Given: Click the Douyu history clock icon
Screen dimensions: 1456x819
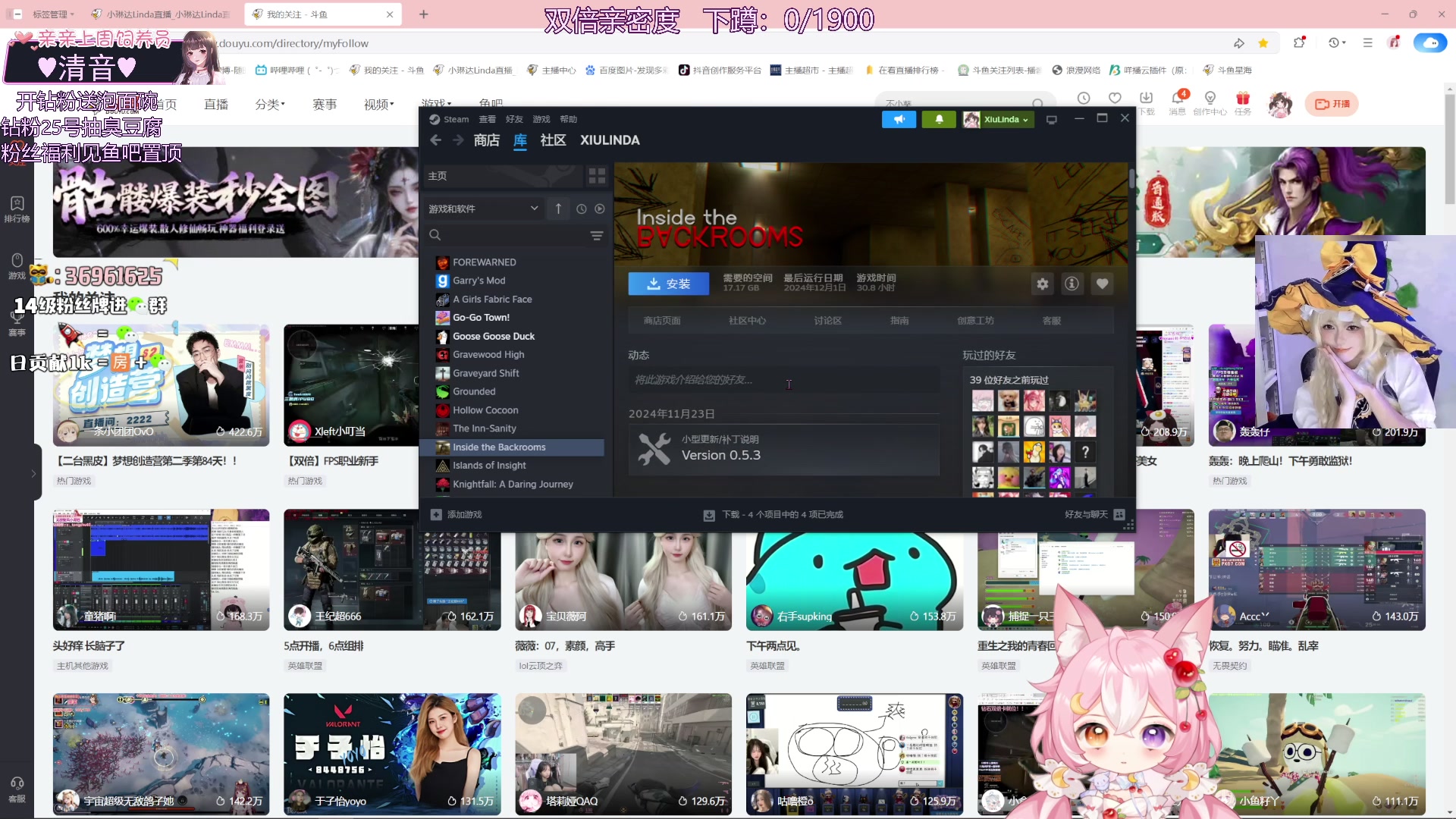Looking at the screenshot, I should click(x=1084, y=99).
